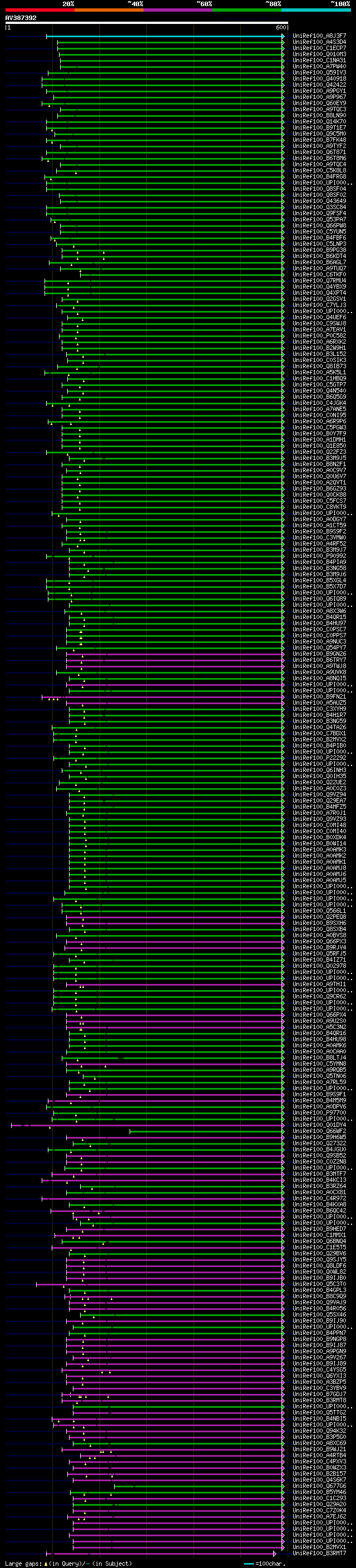
Task: Select hit label UniRef100_B8LN90
Action: coord(319,116)
